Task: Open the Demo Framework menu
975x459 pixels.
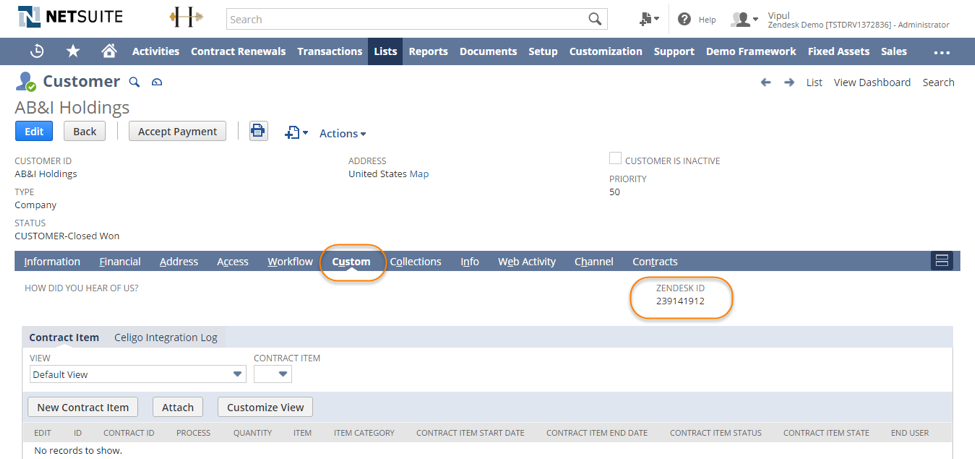Action: click(x=751, y=52)
